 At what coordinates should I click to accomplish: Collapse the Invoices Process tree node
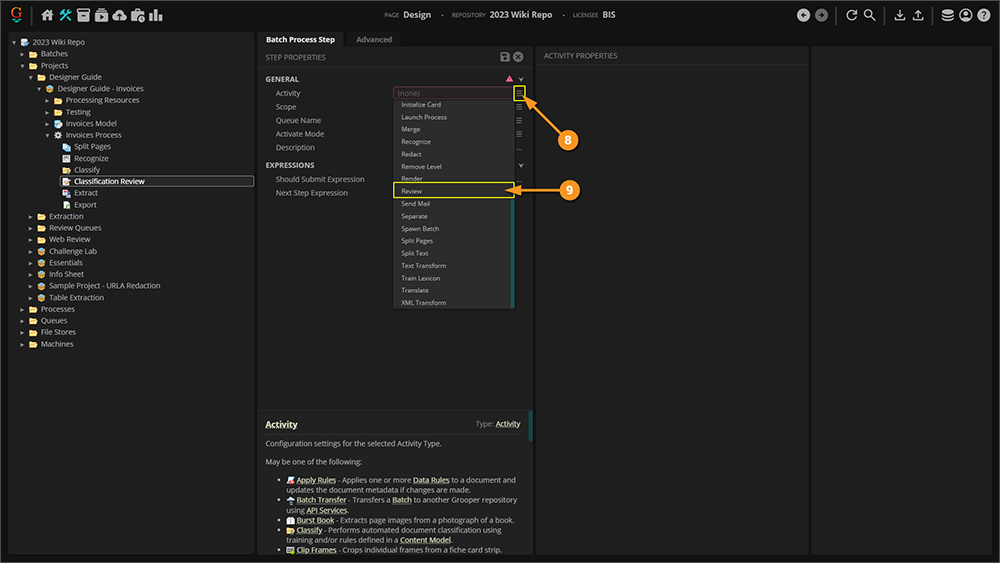[x=46, y=135]
